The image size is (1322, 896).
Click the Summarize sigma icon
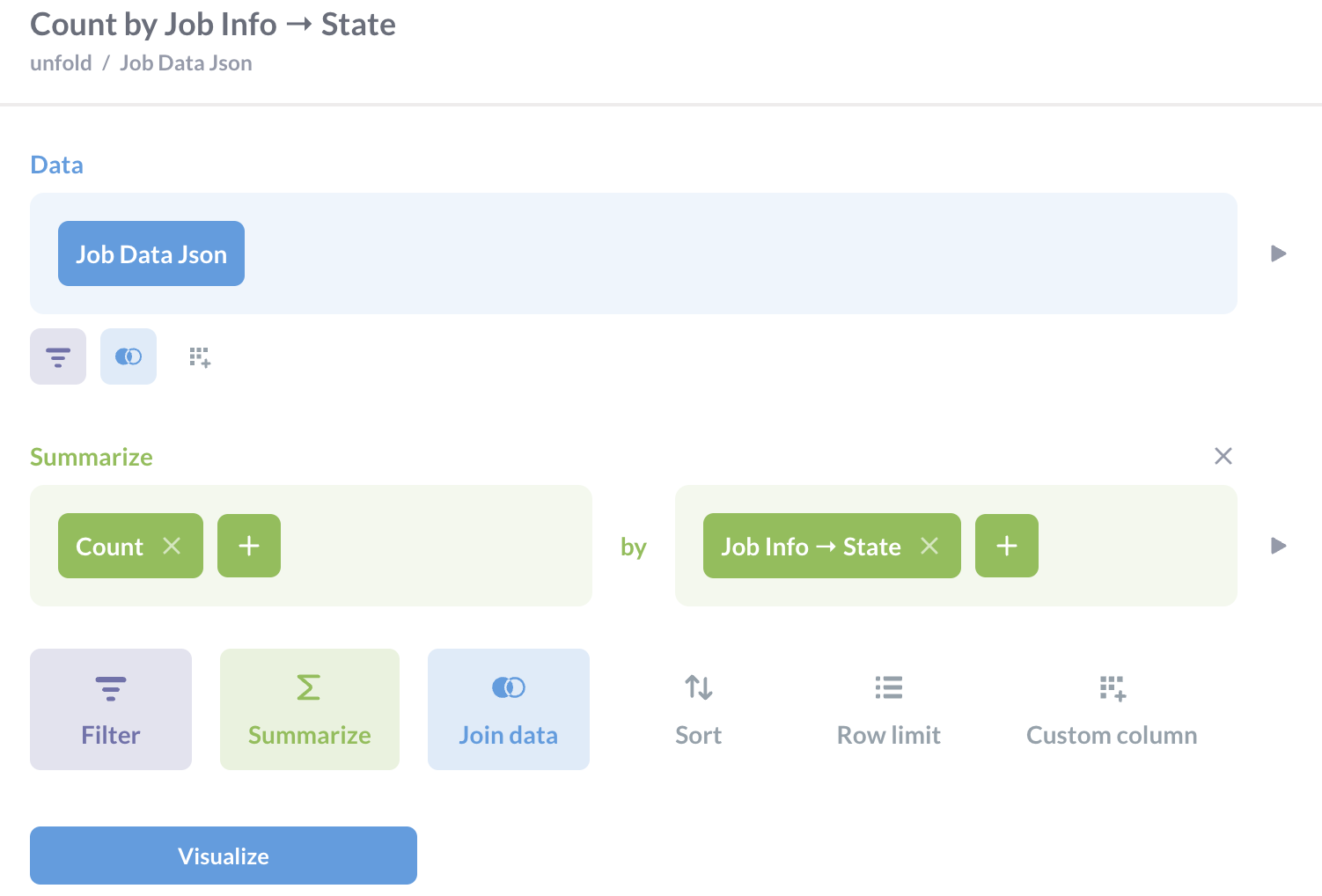(309, 687)
